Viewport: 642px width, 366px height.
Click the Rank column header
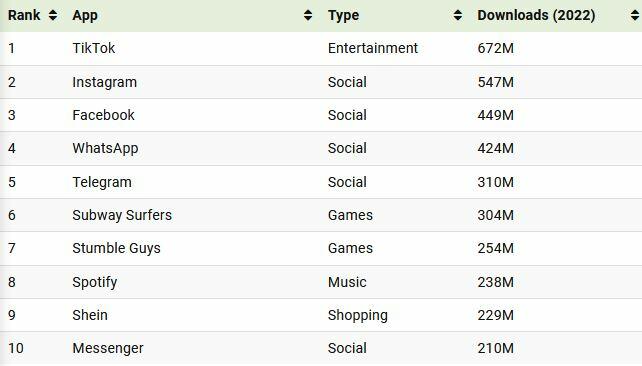coord(24,16)
